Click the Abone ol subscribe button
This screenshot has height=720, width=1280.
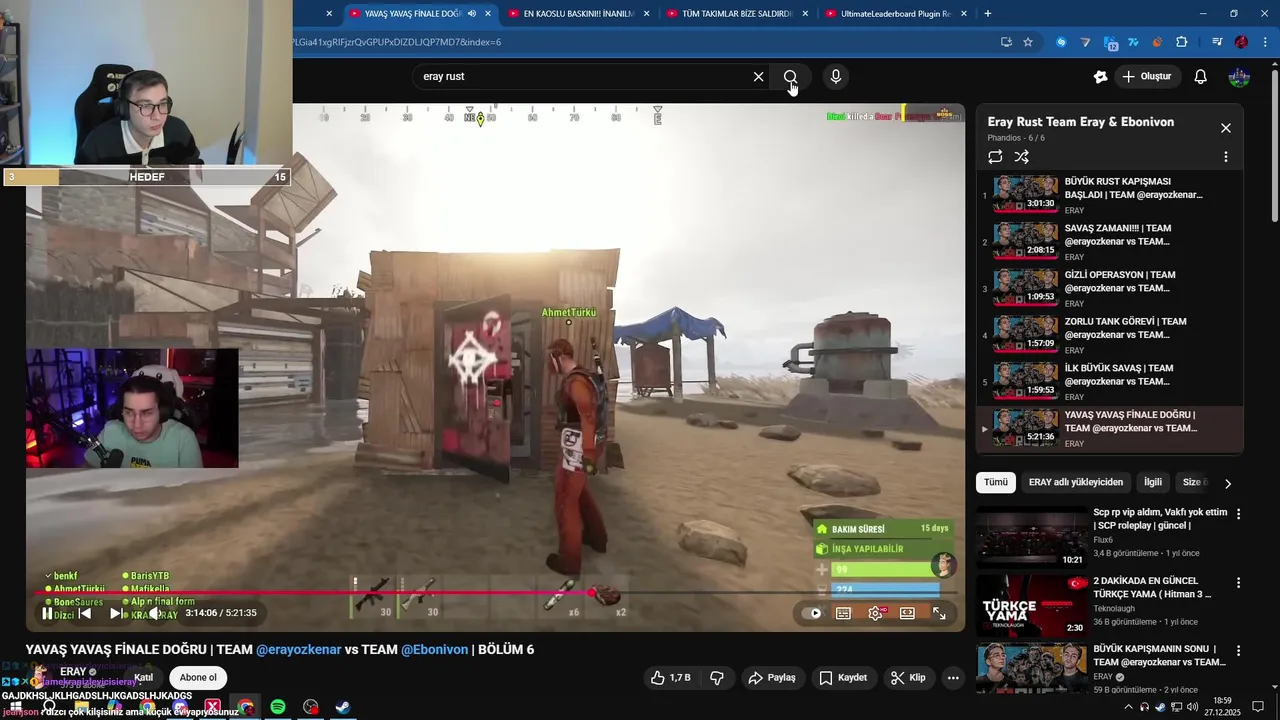tap(198, 678)
